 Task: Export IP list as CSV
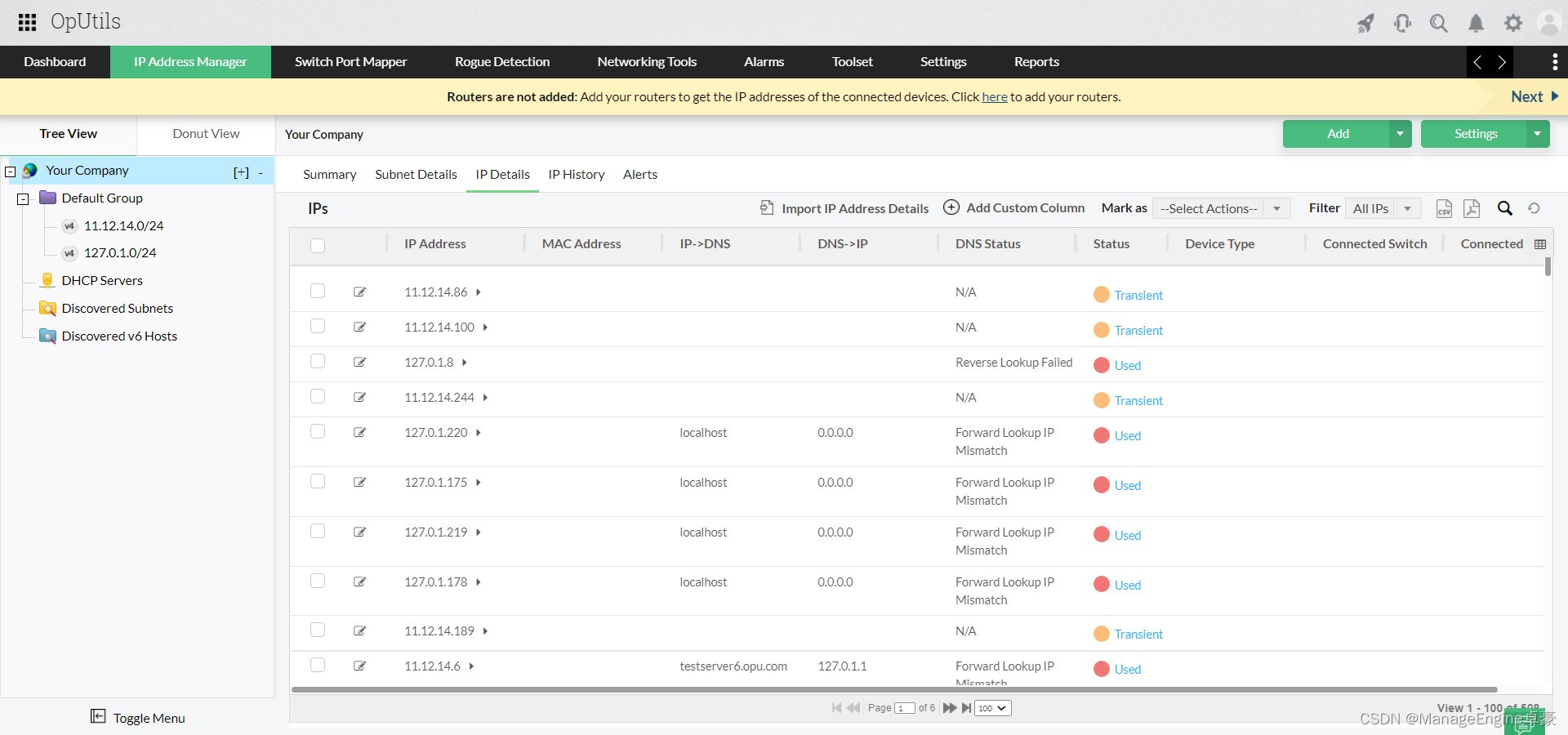pos(1444,209)
